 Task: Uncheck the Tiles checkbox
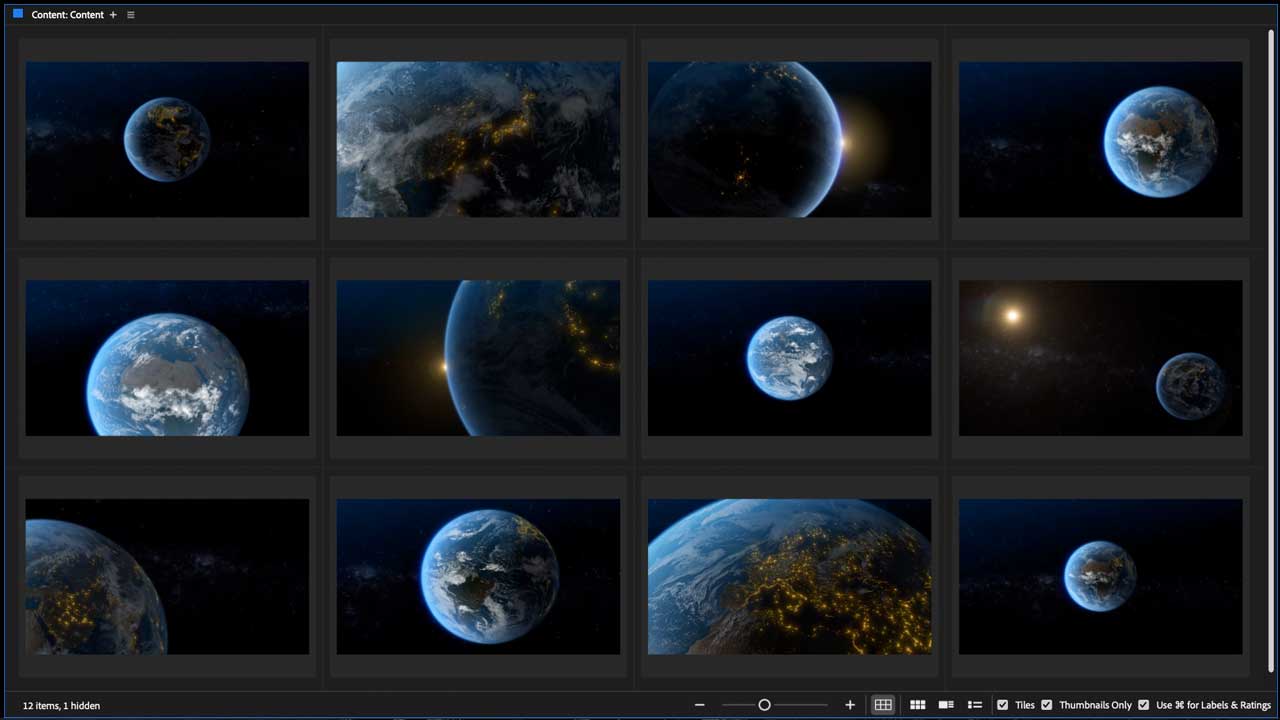click(1003, 705)
